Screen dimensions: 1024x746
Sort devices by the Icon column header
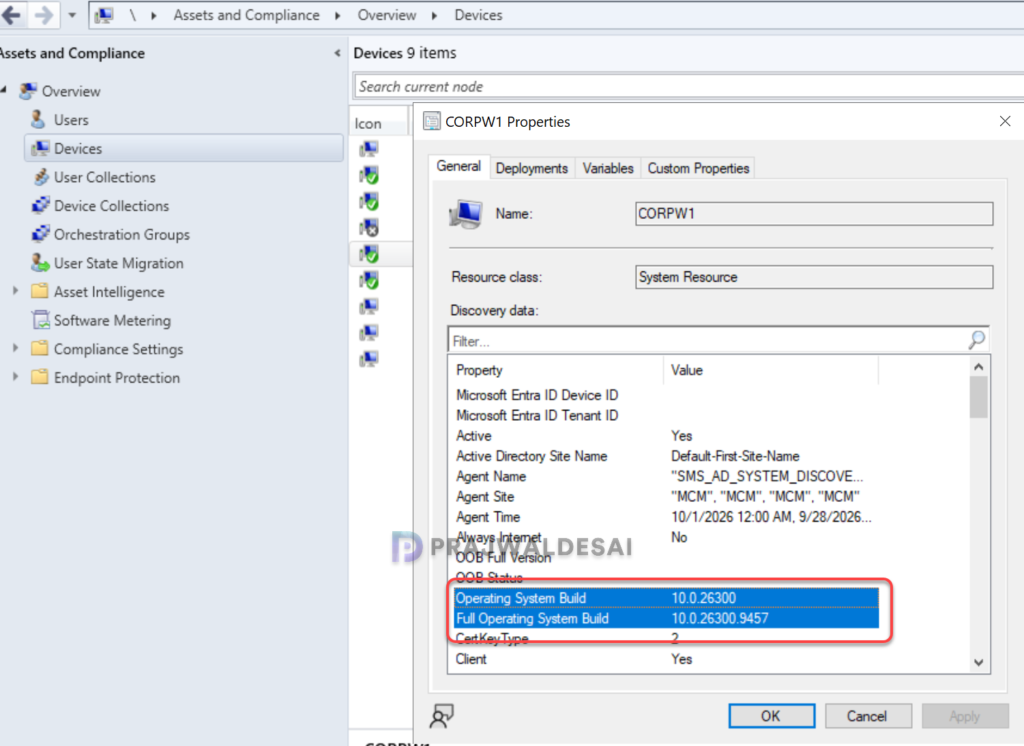pyautogui.click(x=380, y=123)
